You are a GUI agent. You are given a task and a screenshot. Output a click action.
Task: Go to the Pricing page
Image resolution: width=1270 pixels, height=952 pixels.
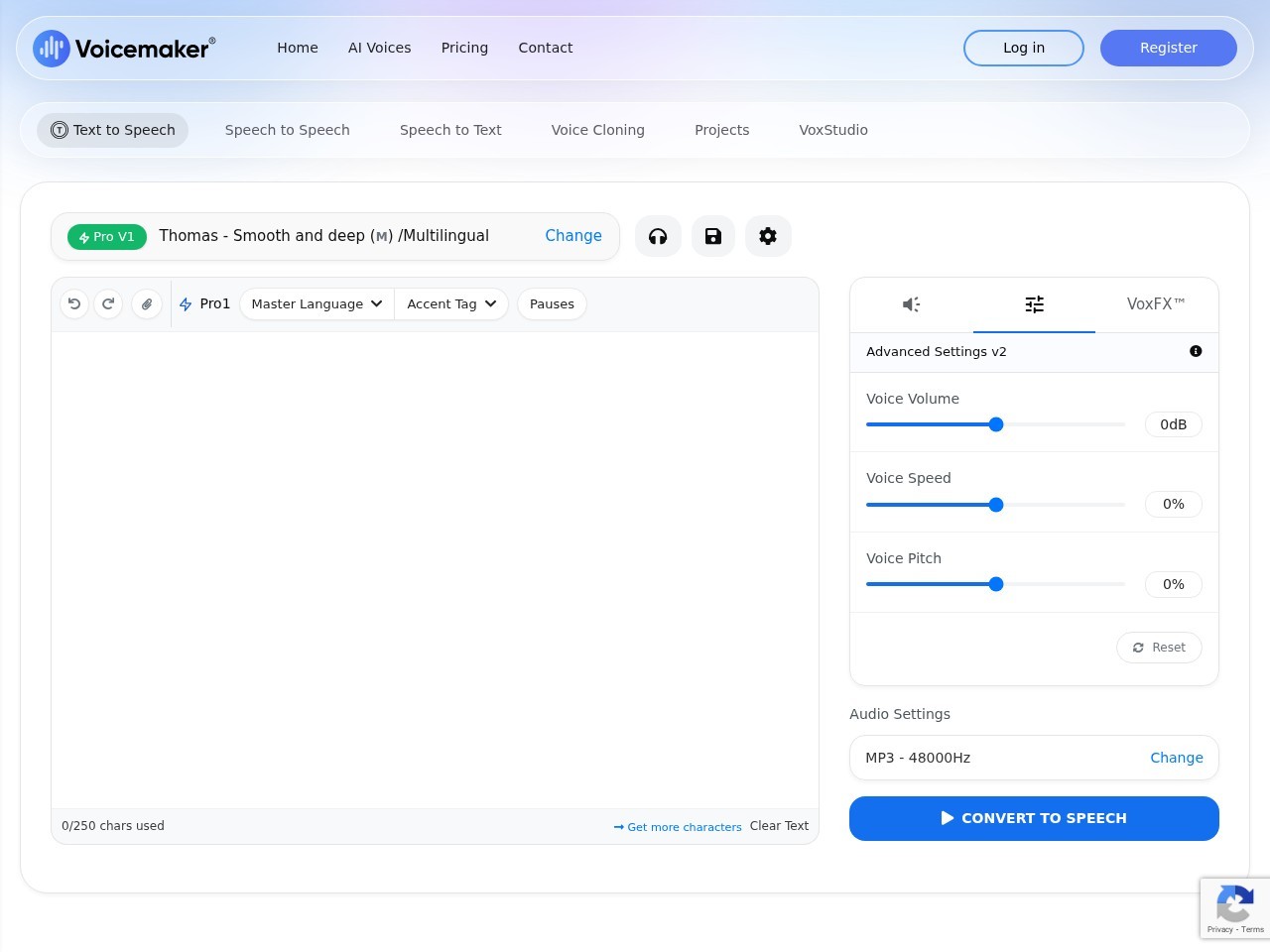pos(464,48)
